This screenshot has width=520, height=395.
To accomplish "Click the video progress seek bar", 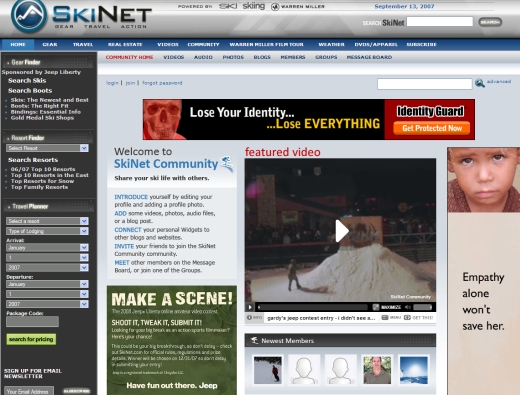I will pos(313,307).
